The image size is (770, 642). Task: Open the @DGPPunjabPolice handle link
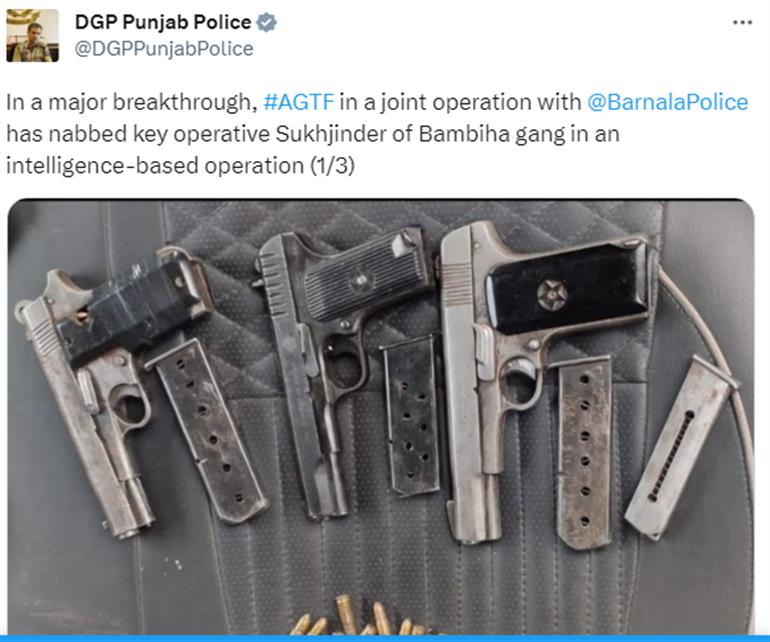tap(164, 49)
